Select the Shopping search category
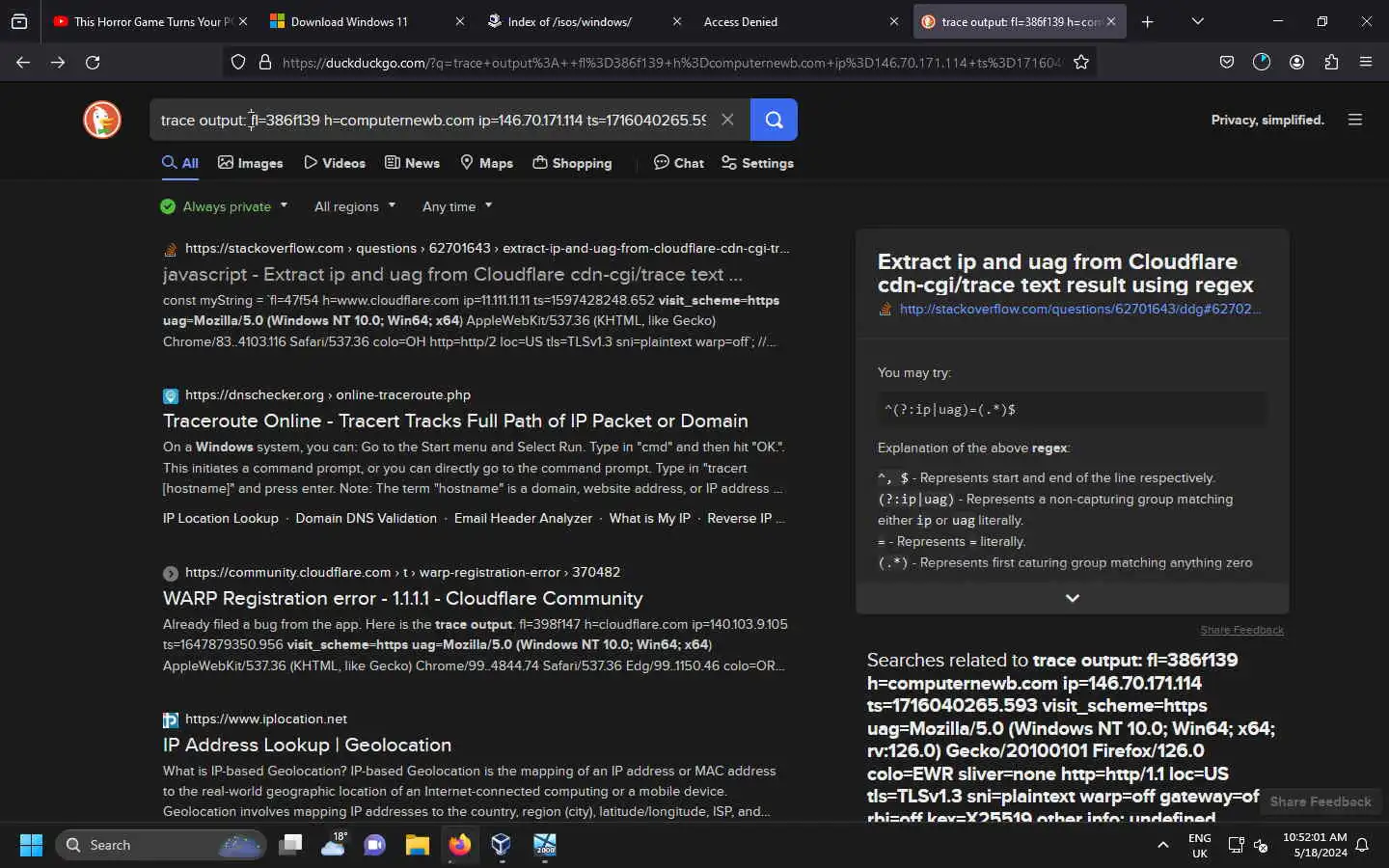This screenshot has width=1389, height=868. tap(572, 163)
